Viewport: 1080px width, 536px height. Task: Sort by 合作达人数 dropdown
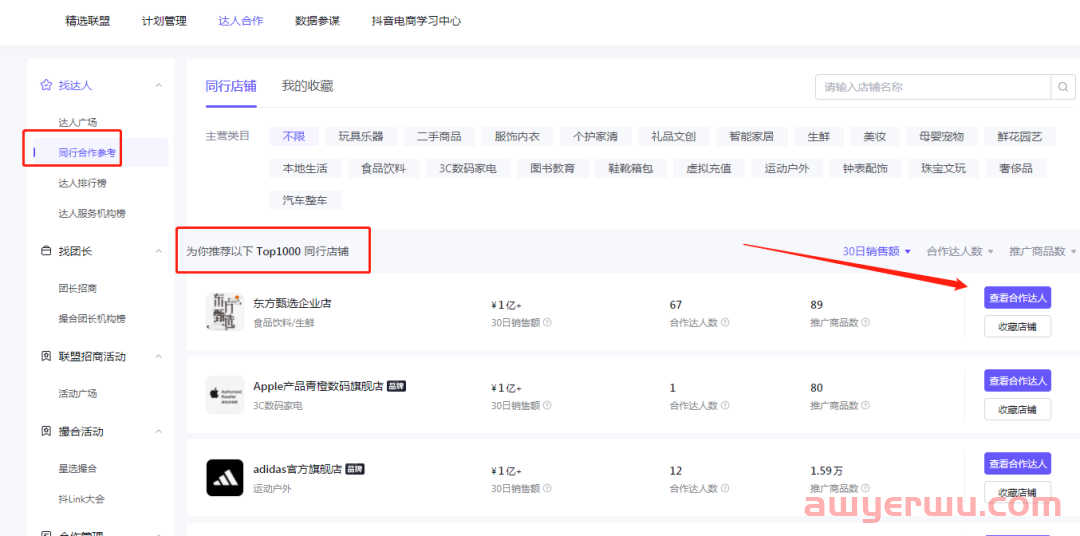(x=960, y=251)
